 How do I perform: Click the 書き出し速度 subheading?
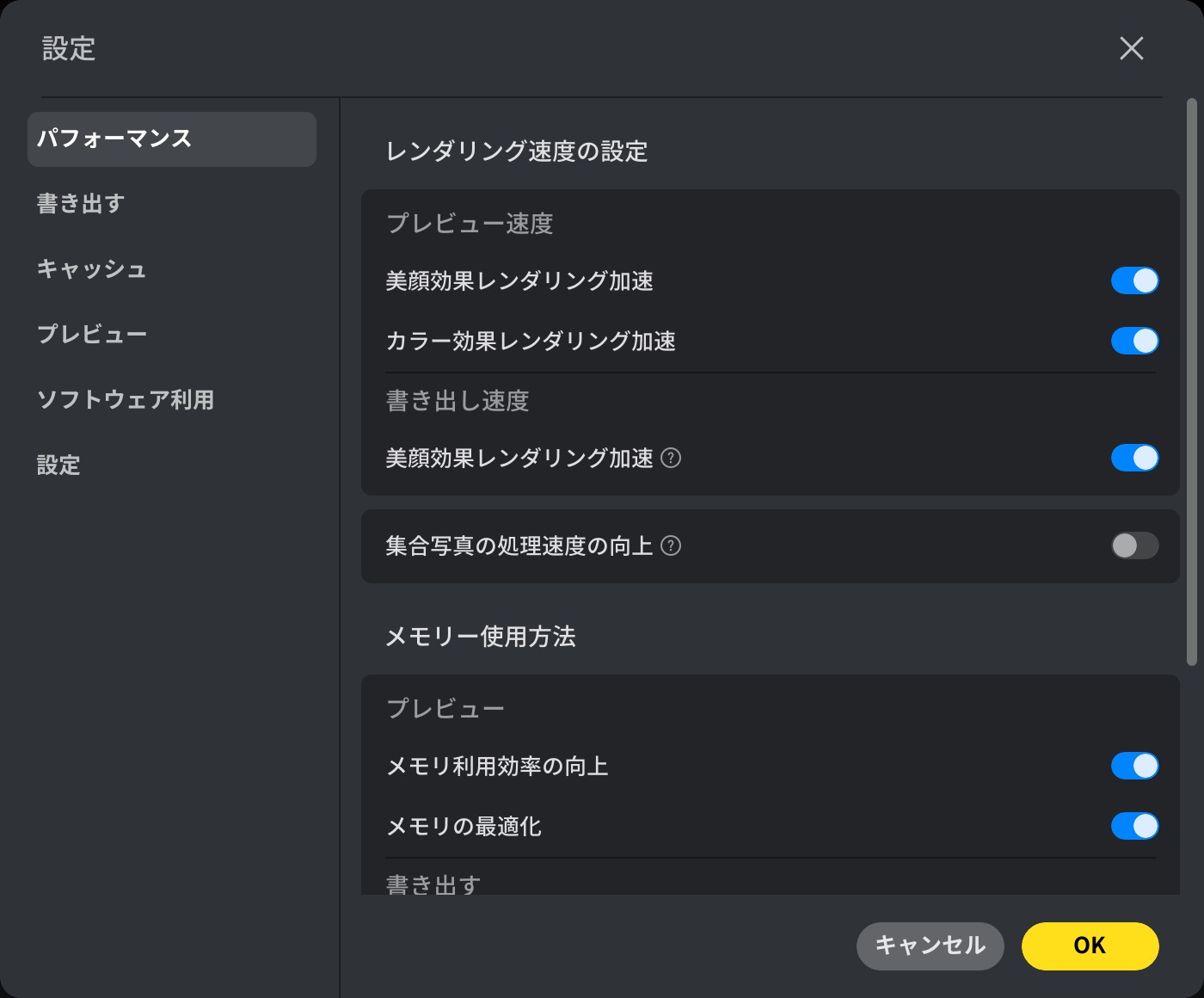[458, 401]
